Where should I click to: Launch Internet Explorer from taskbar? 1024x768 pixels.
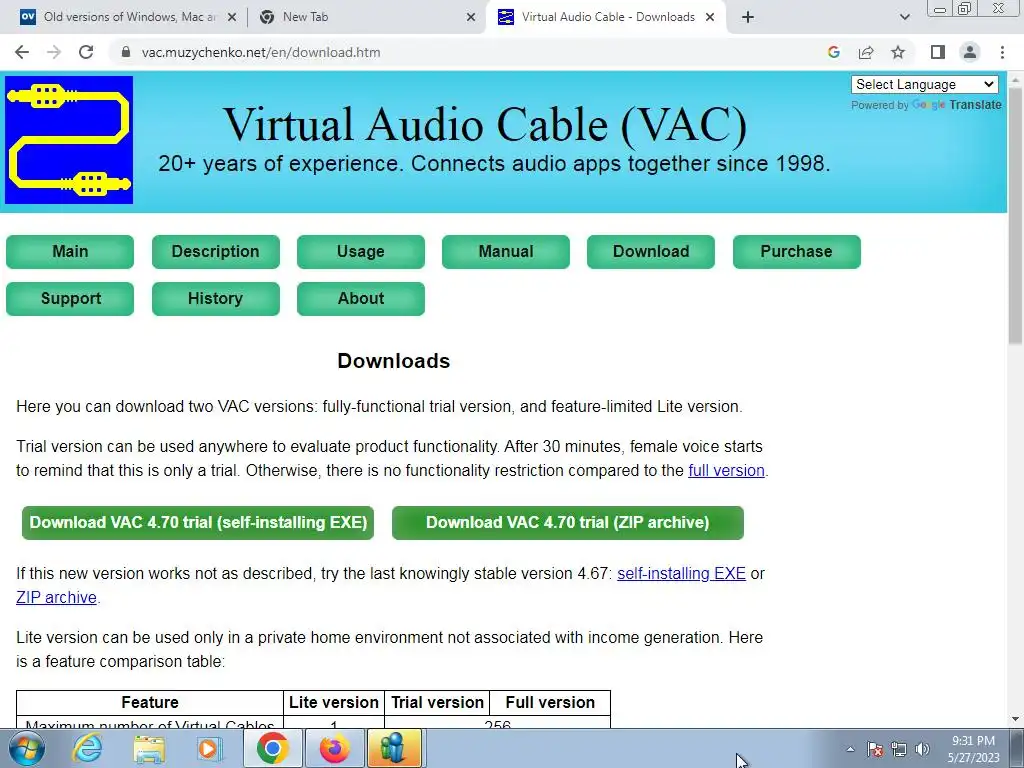pos(88,748)
